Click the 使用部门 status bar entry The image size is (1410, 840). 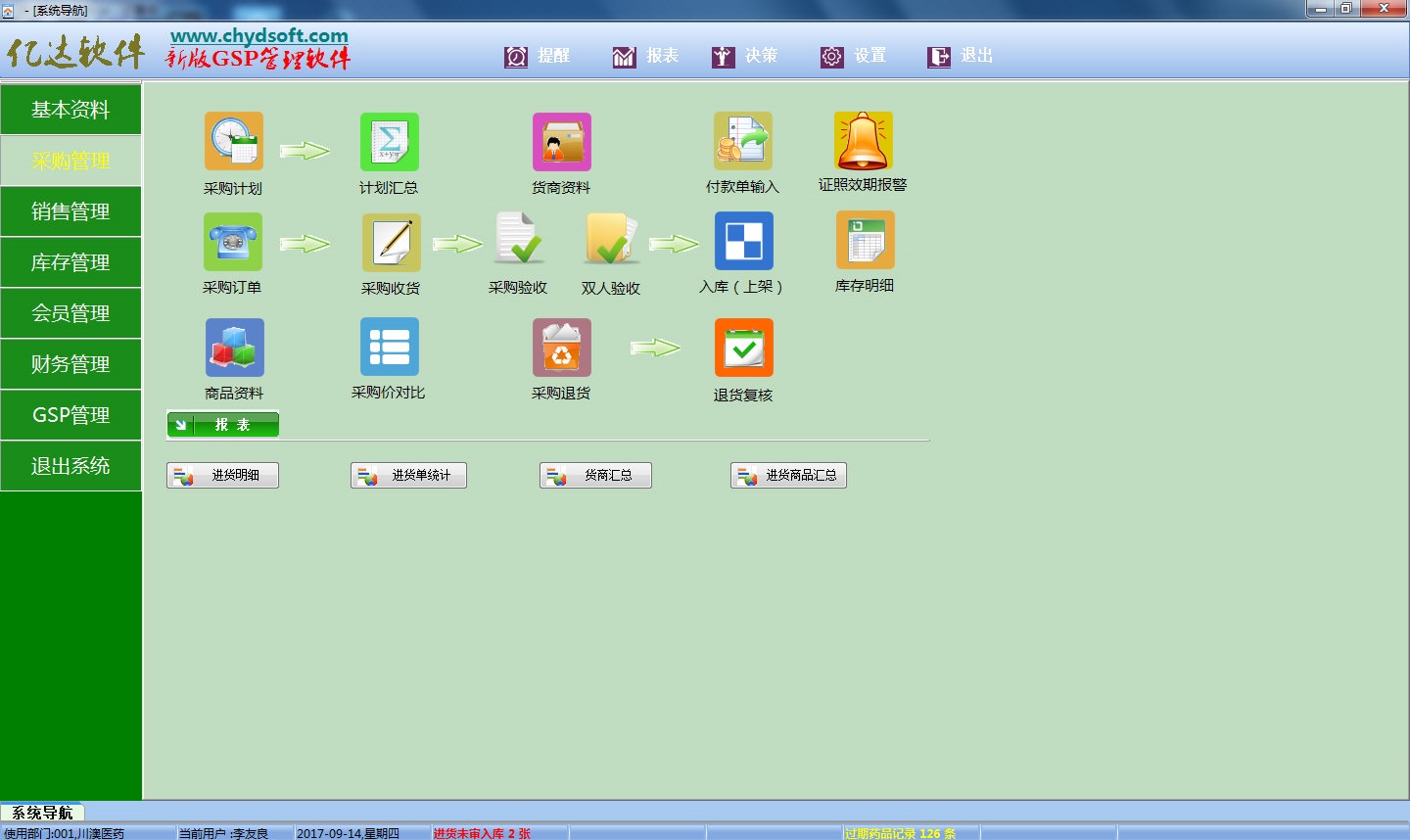tap(65, 833)
